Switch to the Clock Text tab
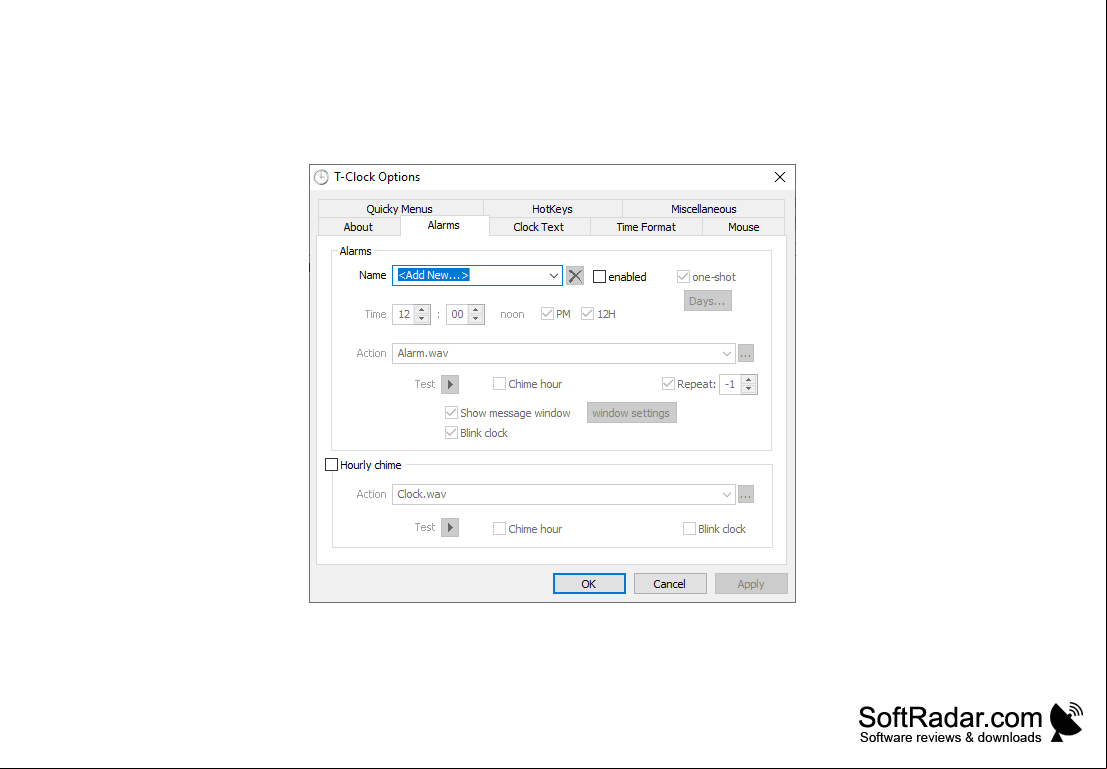 pos(538,227)
